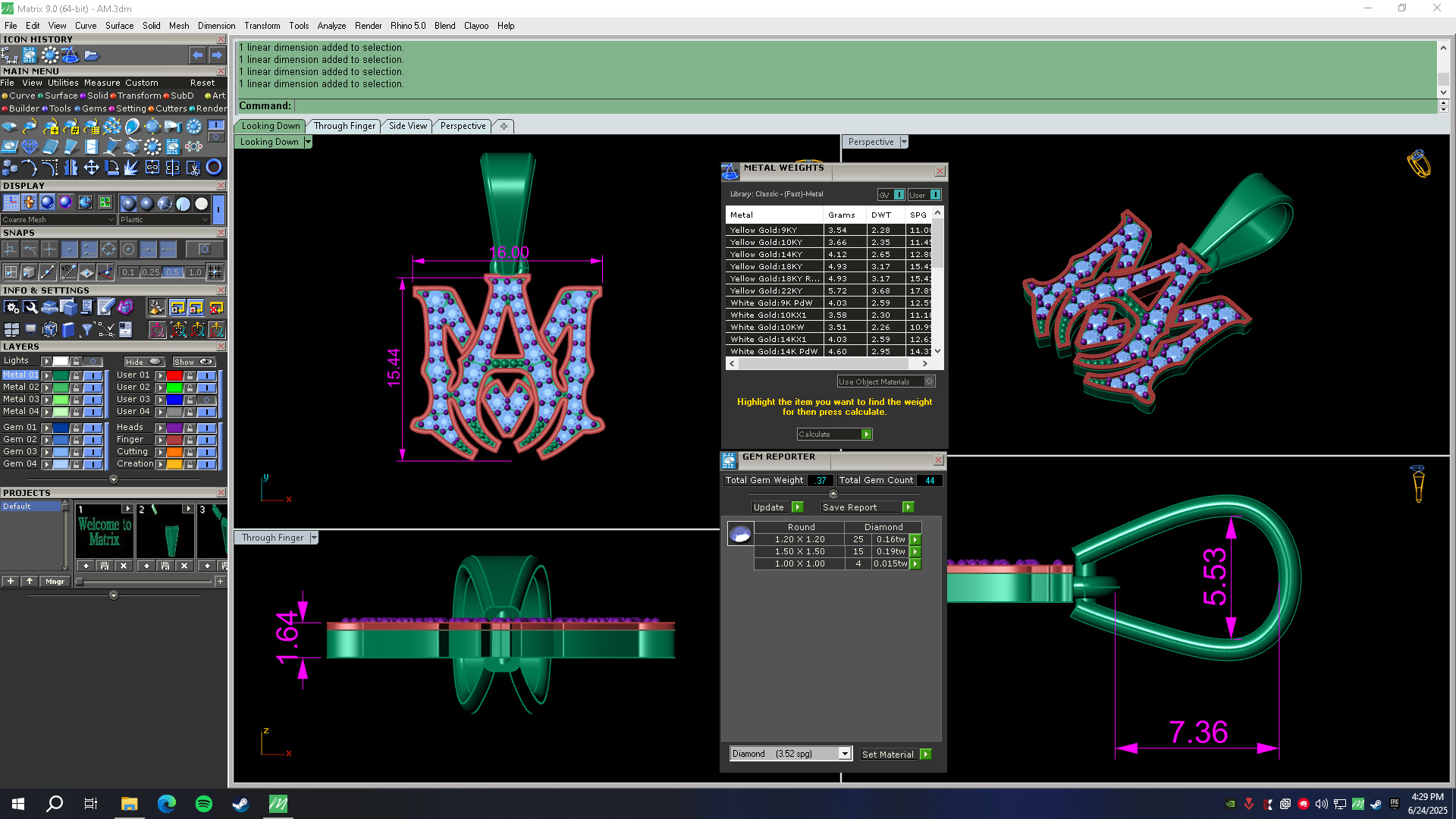Screen dimensions: 1456x819
Task: Switch to the Side View tab
Action: click(407, 126)
